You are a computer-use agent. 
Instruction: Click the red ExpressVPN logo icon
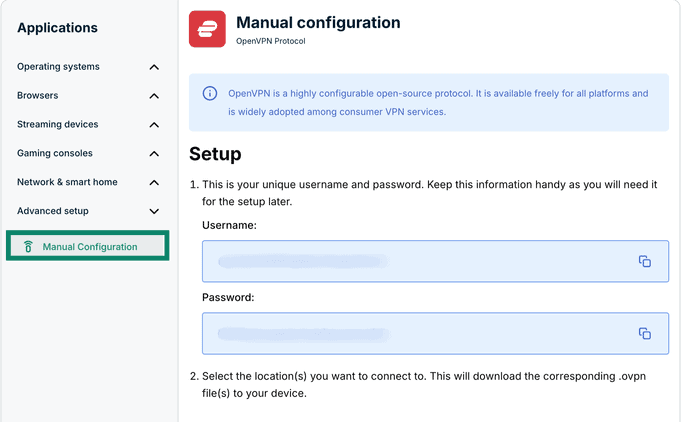coord(207,29)
